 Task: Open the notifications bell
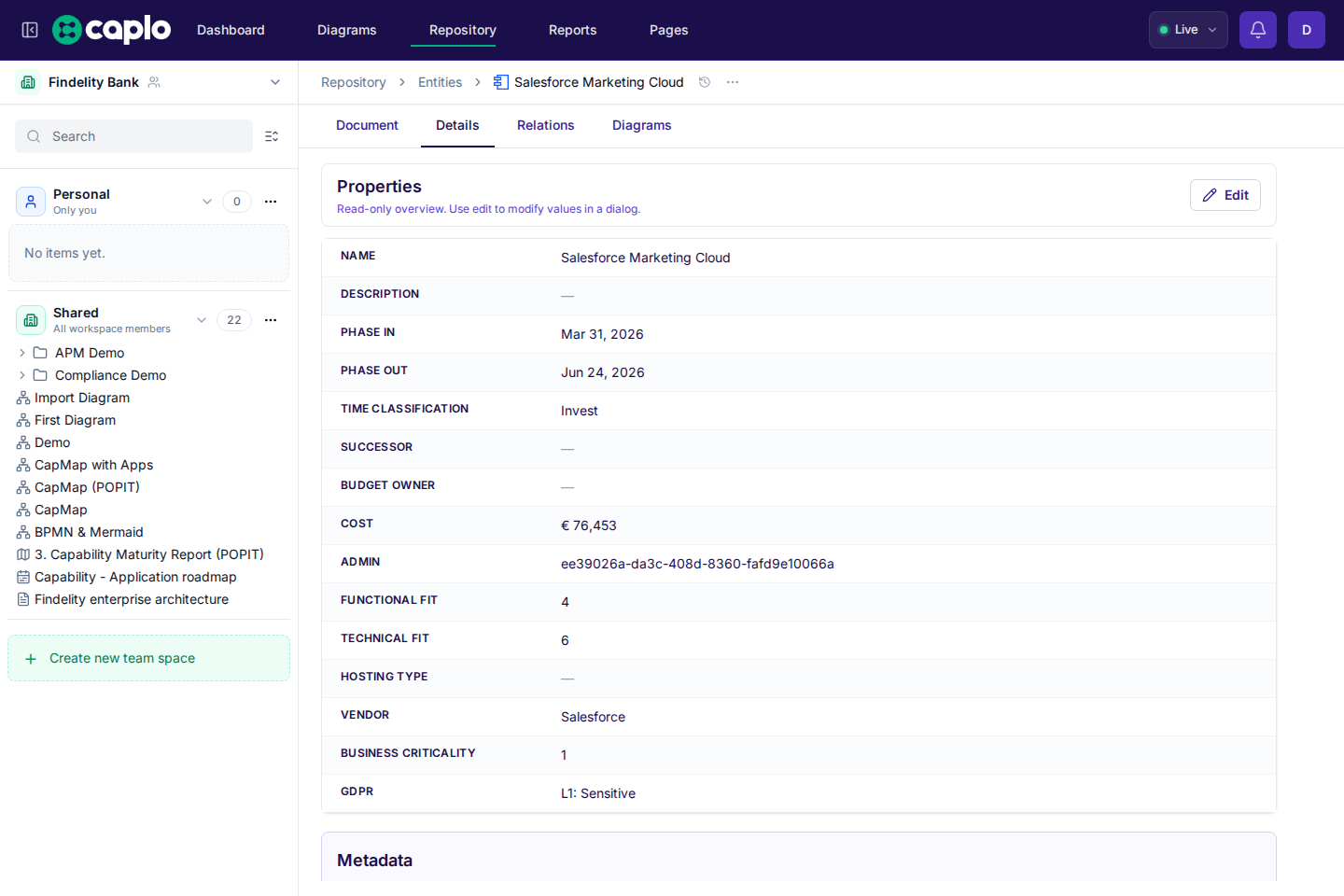tap(1258, 30)
